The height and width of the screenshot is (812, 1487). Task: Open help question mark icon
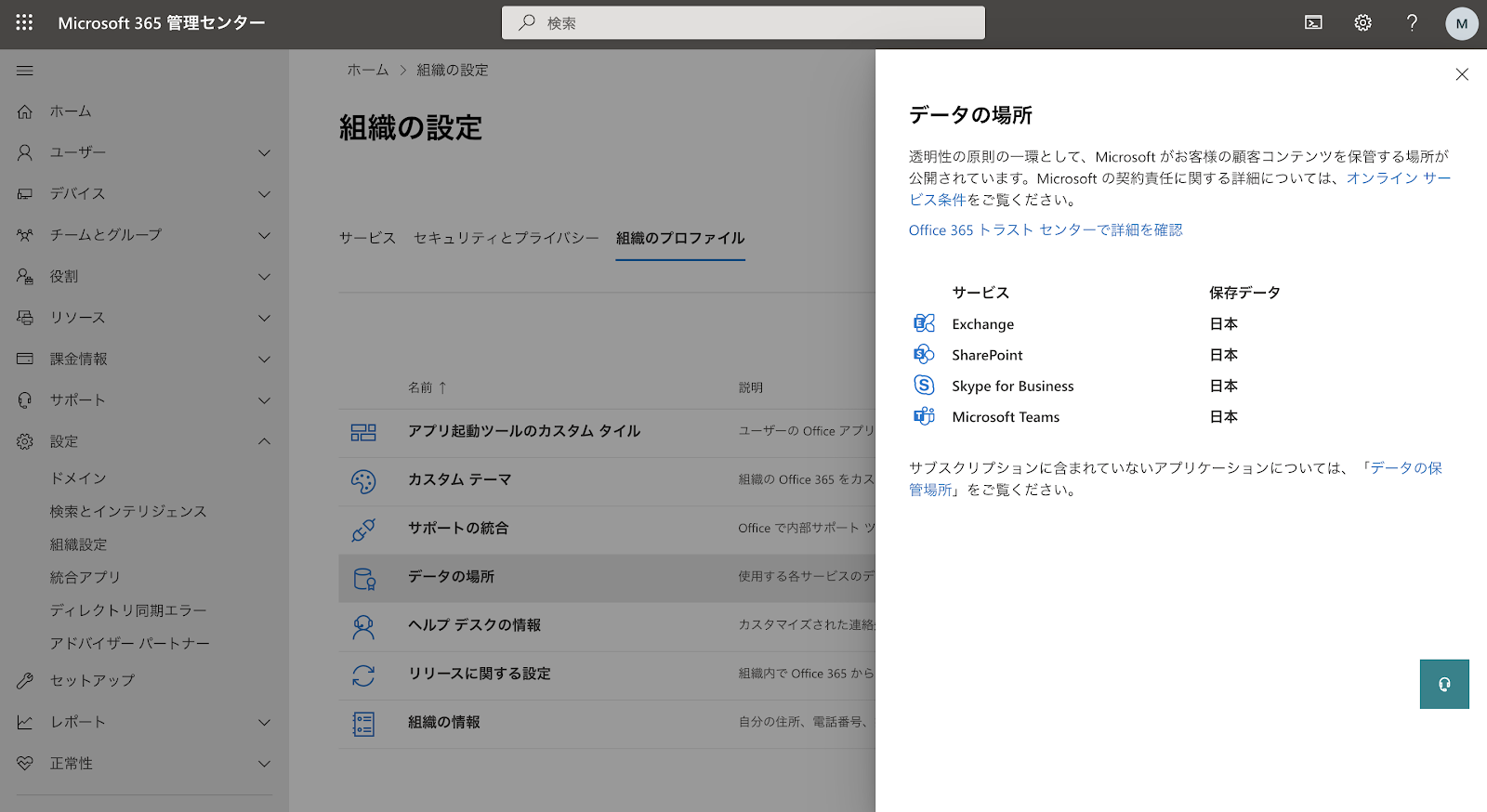(x=1412, y=23)
